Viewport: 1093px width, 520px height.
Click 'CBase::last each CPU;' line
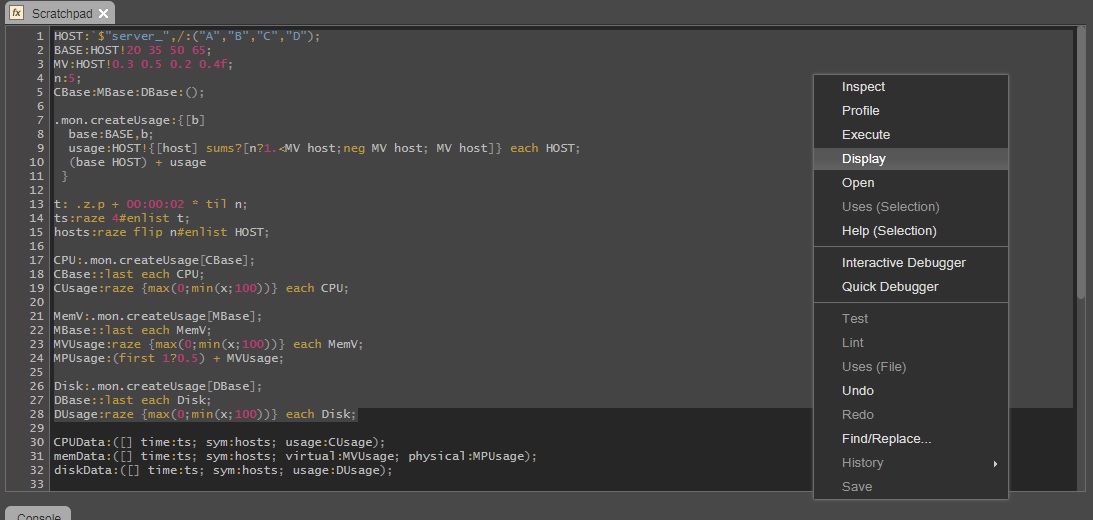[129, 274]
